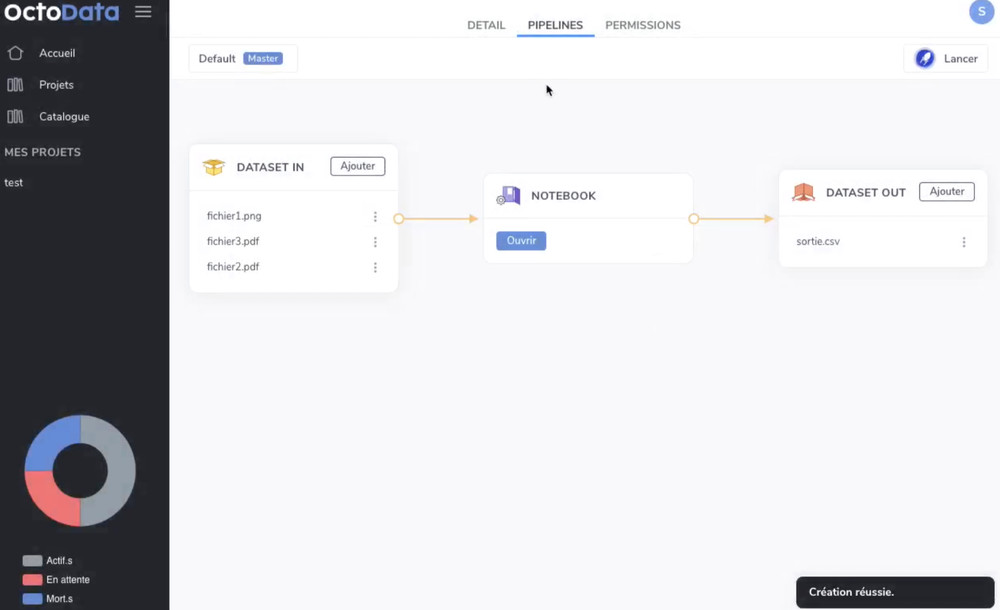The height and width of the screenshot is (610, 1000).
Task: Toggle the Actif.s legend entry
Action: (x=47, y=561)
